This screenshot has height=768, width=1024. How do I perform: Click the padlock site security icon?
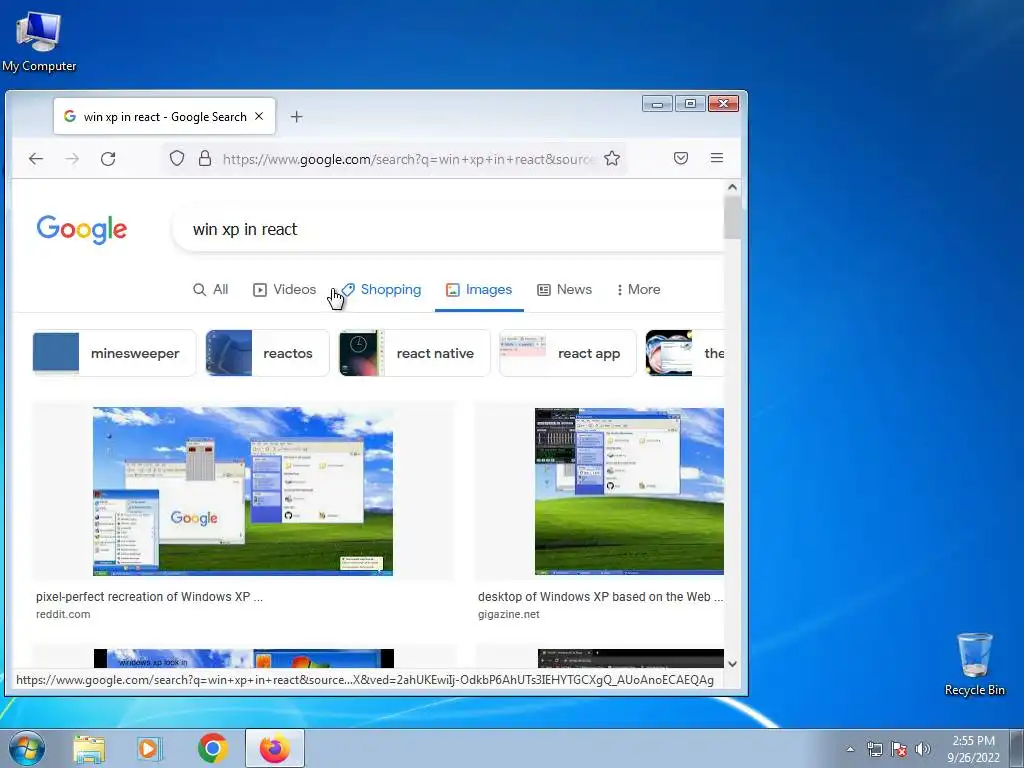(x=205, y=159)
